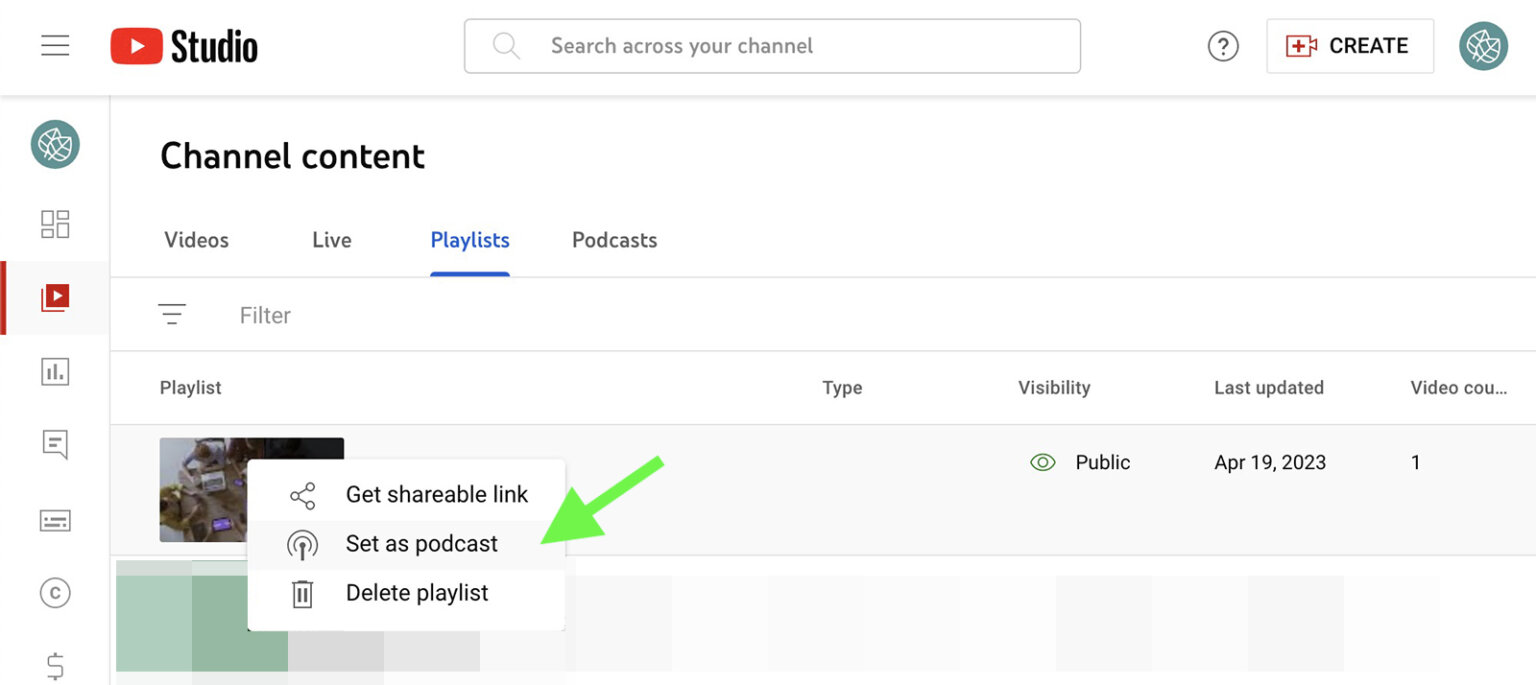The height and width of the screenshot is (685, 1536).
Task: Open the Help question mark button
Action: [x=1222, y=45]
